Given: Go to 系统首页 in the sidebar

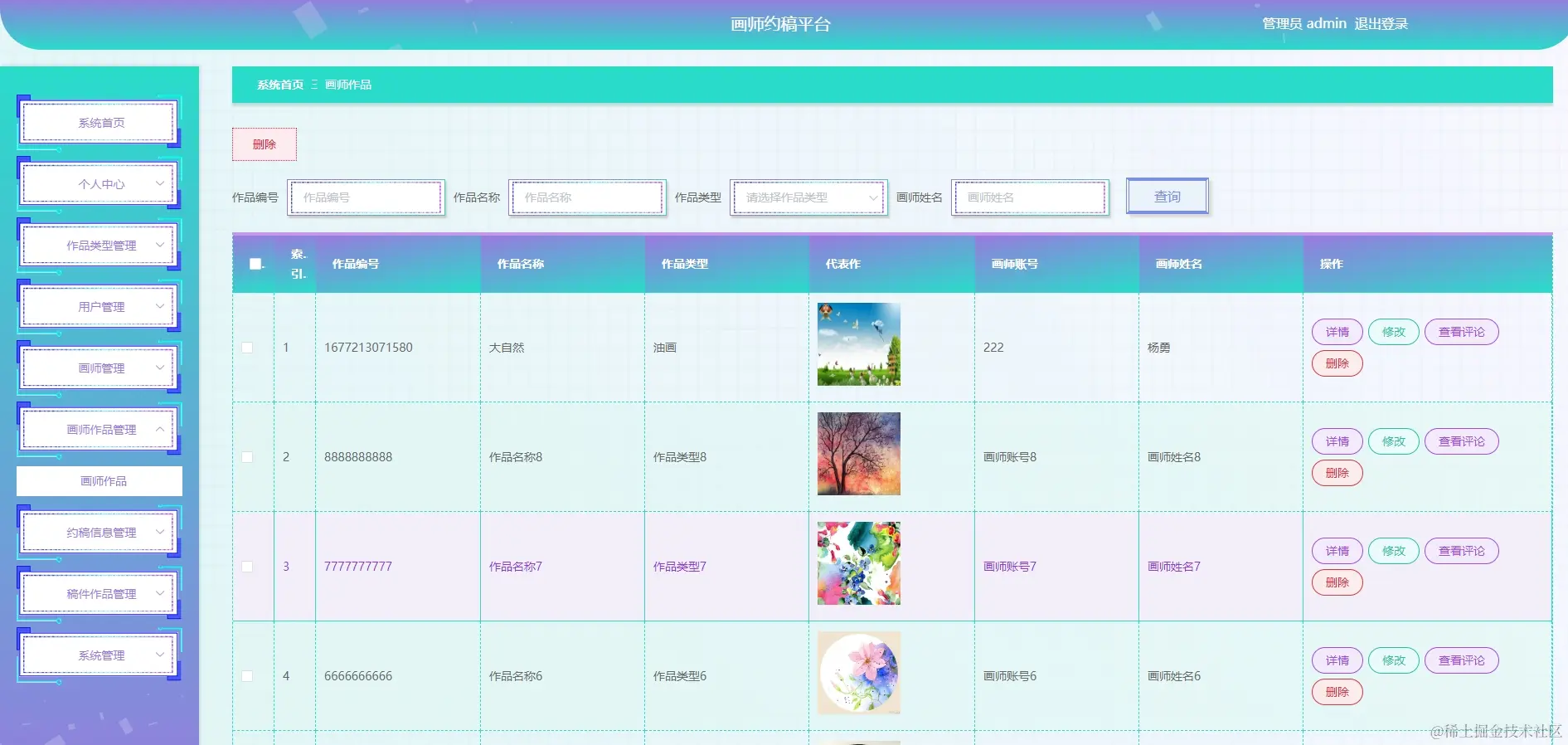Looking at the screenshot, I should (100, 123).
